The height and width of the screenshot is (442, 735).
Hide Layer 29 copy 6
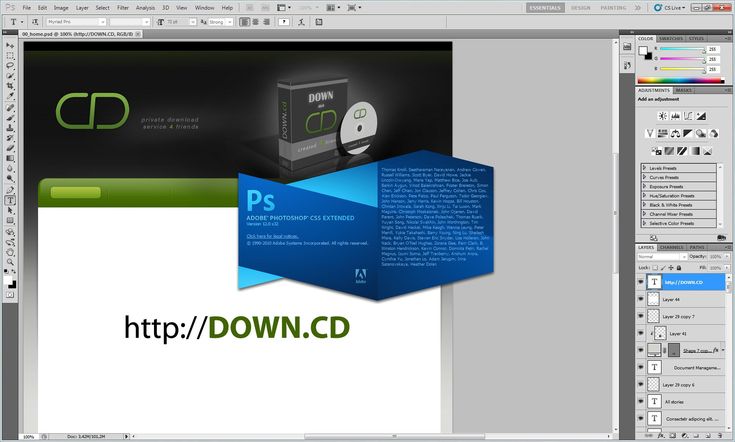[640, 384]
